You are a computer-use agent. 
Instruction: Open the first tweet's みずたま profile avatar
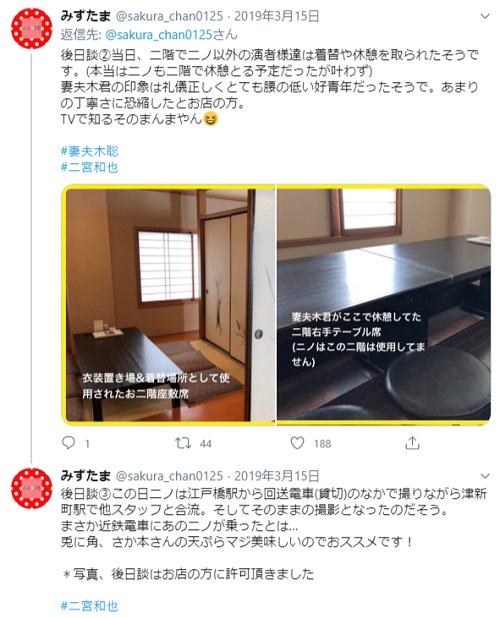coord(32,28)
